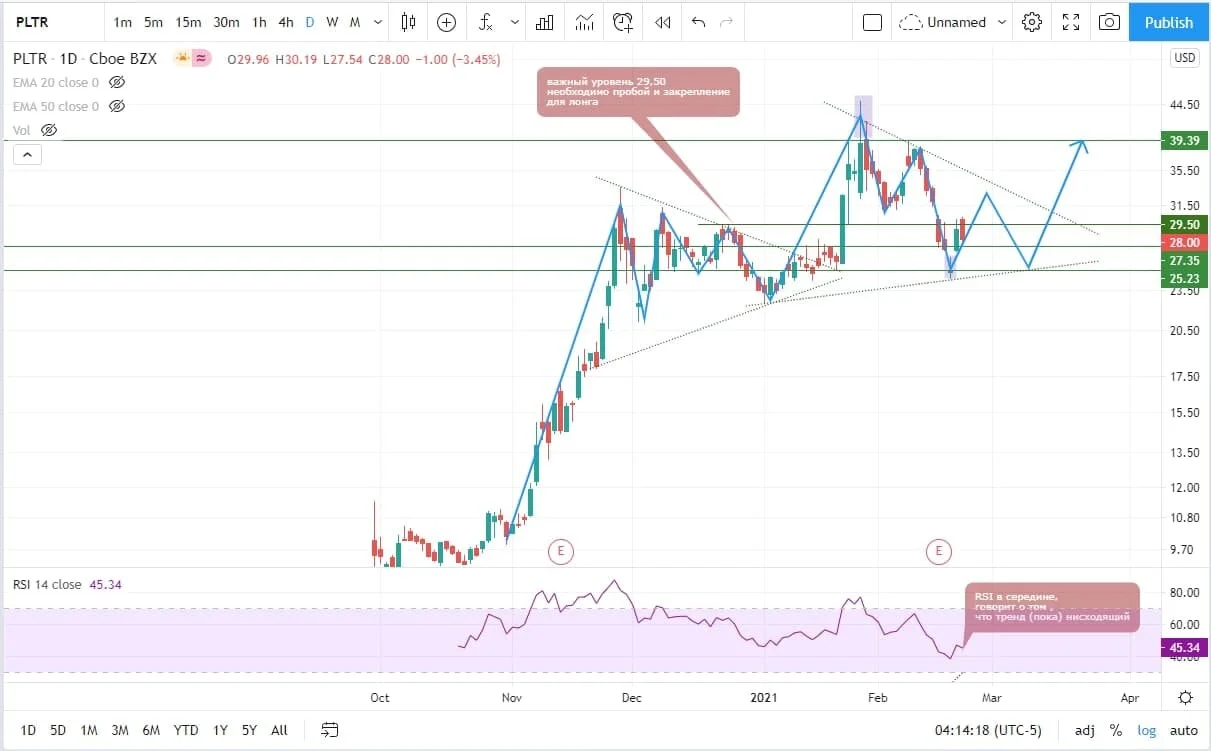This screenshot has height=751, width=1211.
Task: Click the 29.50 price level label
Action: (1184, 224)
